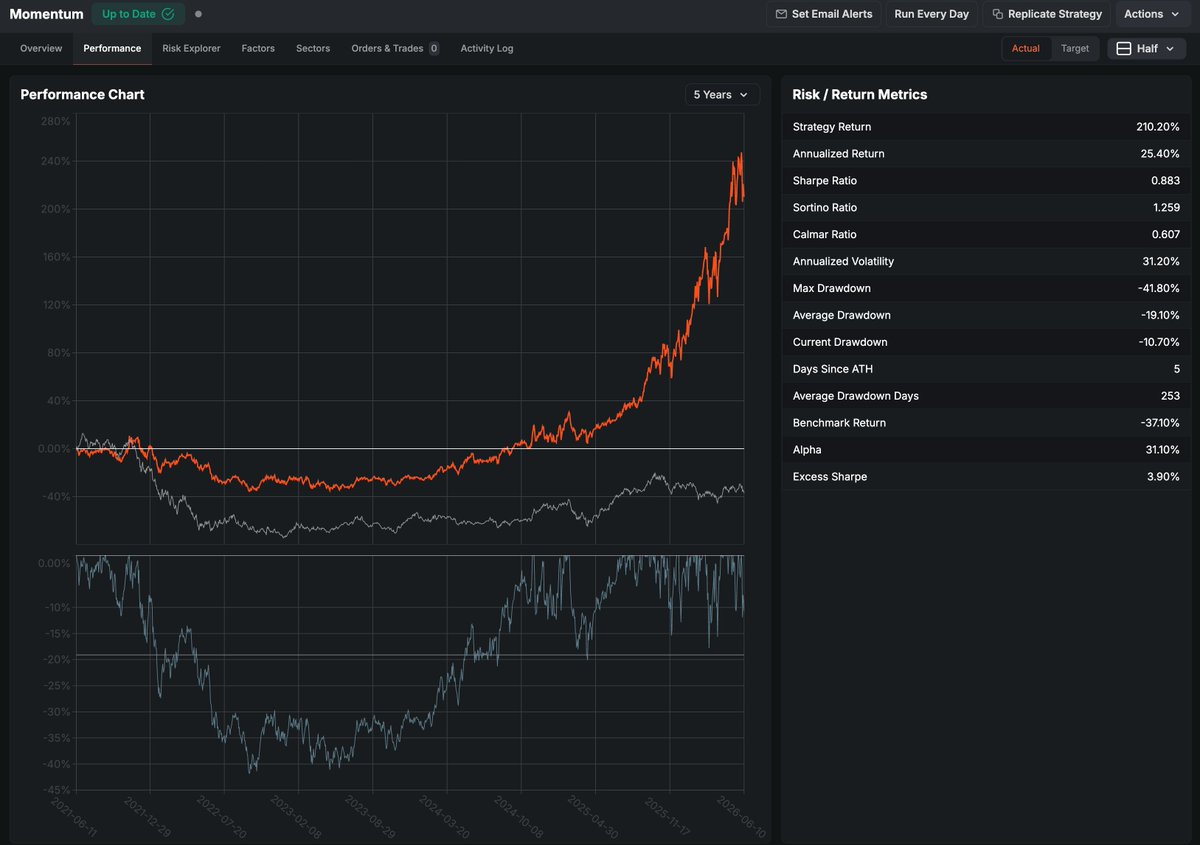This screenshot has width=1200, height=845.
Task: Click the Days Since ATH row label
Action: pos(833,370)
